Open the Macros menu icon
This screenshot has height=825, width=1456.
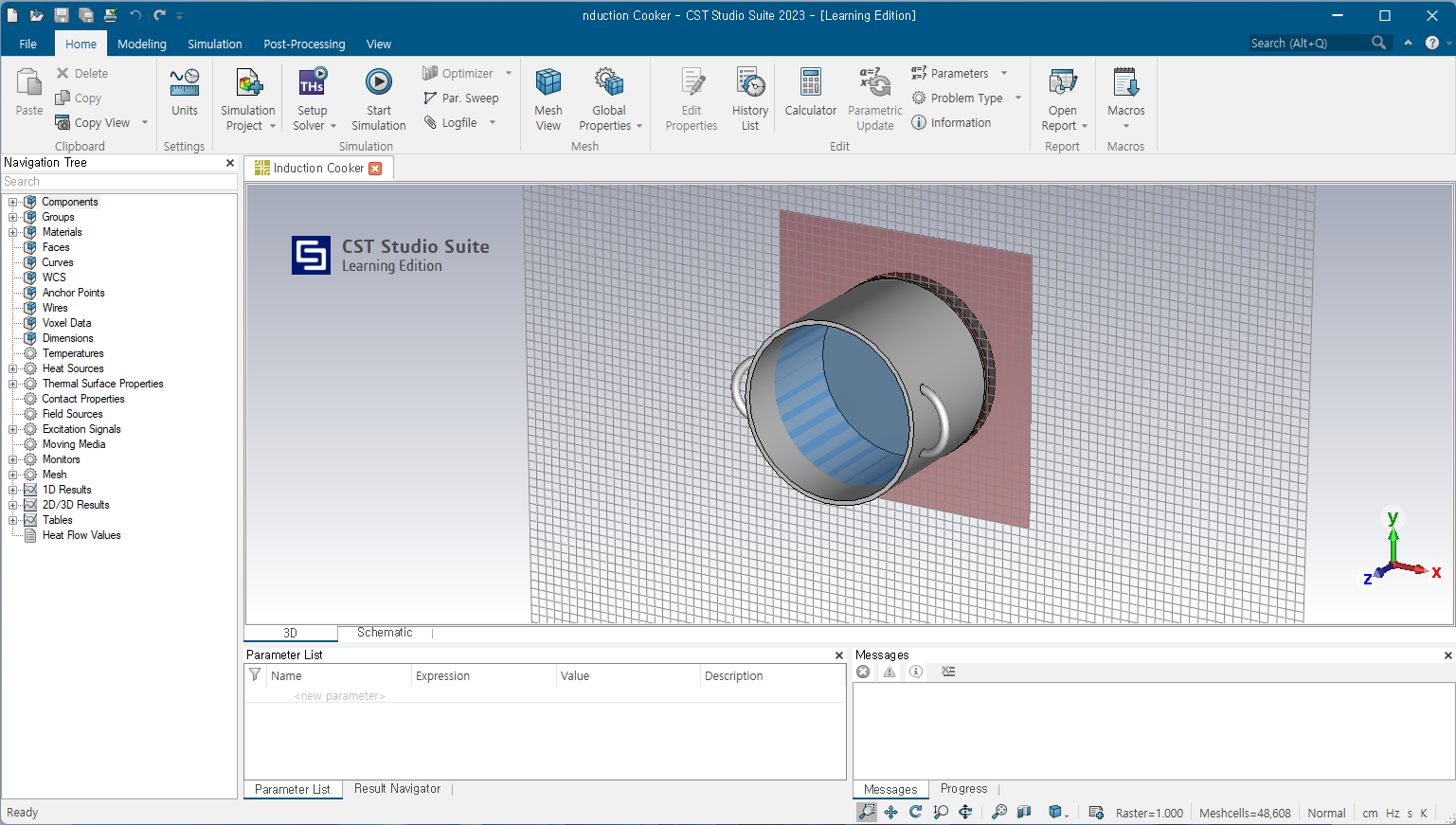point(1125,83)
